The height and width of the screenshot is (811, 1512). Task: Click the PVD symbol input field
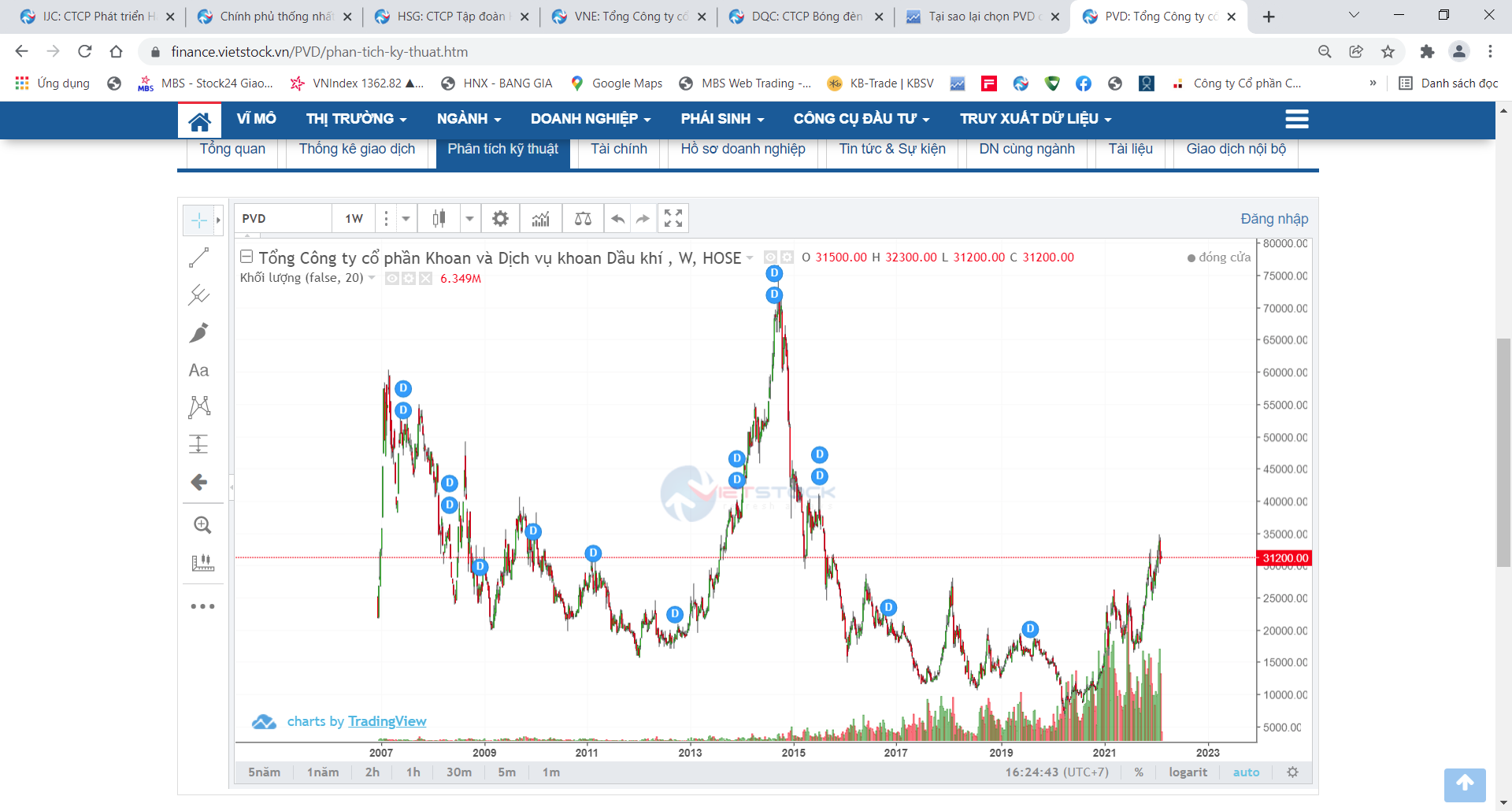pos(283,219)
